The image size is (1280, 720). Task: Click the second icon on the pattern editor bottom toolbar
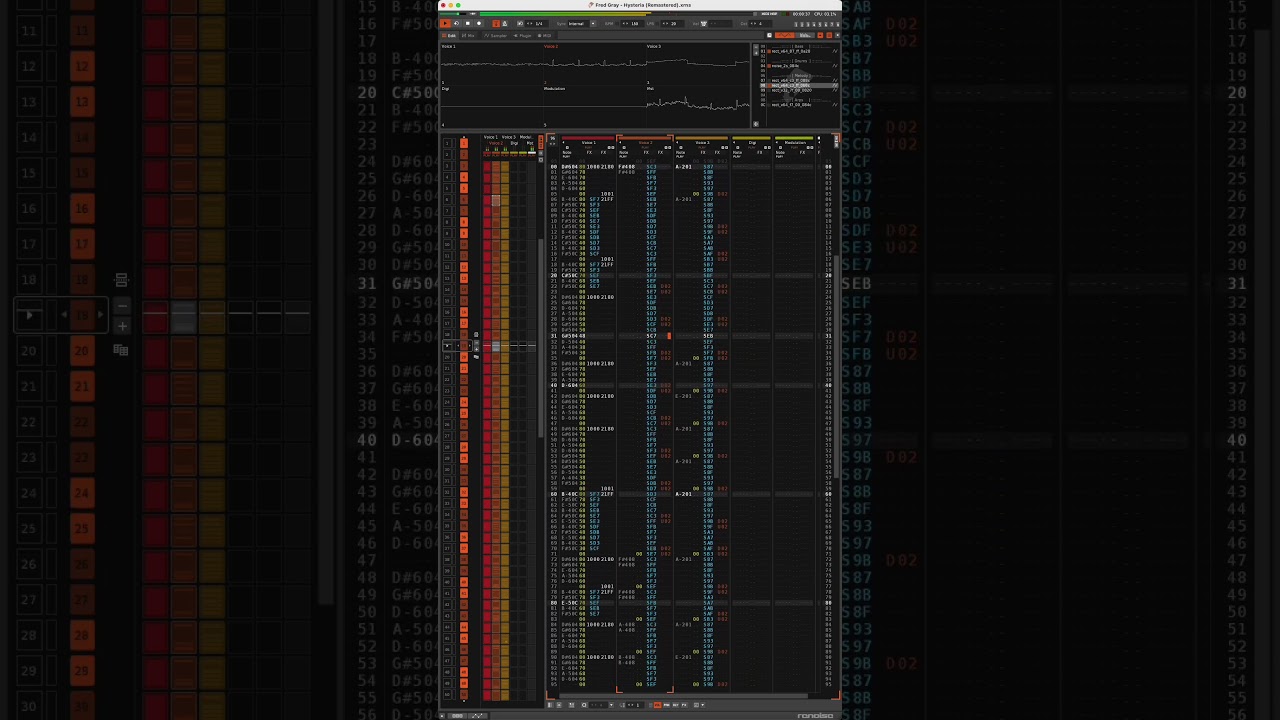559,705
